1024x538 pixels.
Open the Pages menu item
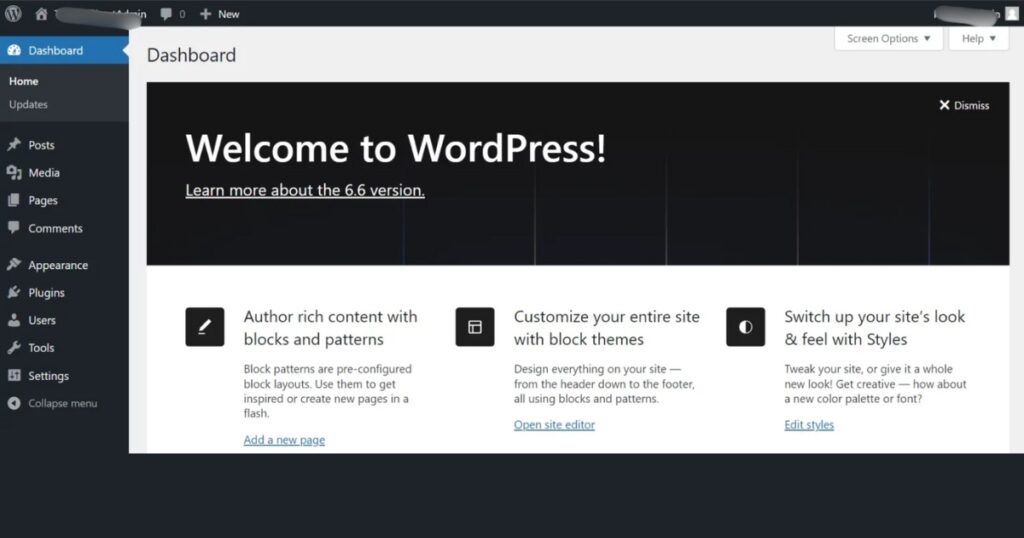(x=42, y=201)
